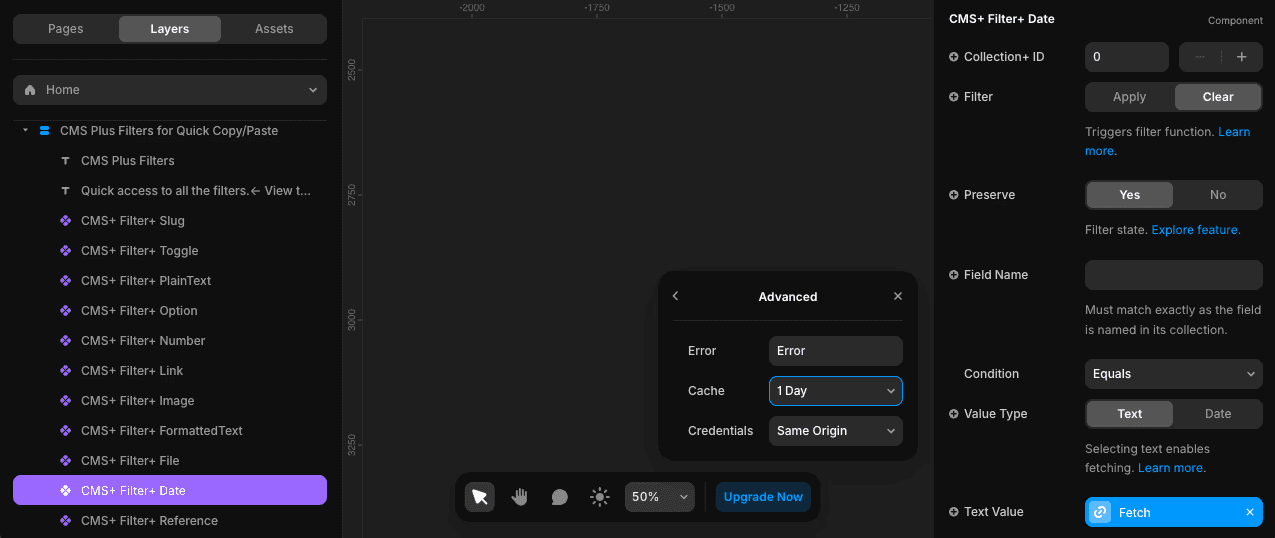Open the Cache dropdown
This screenshot has height=538, width=1275.
[x=835, y=391]
